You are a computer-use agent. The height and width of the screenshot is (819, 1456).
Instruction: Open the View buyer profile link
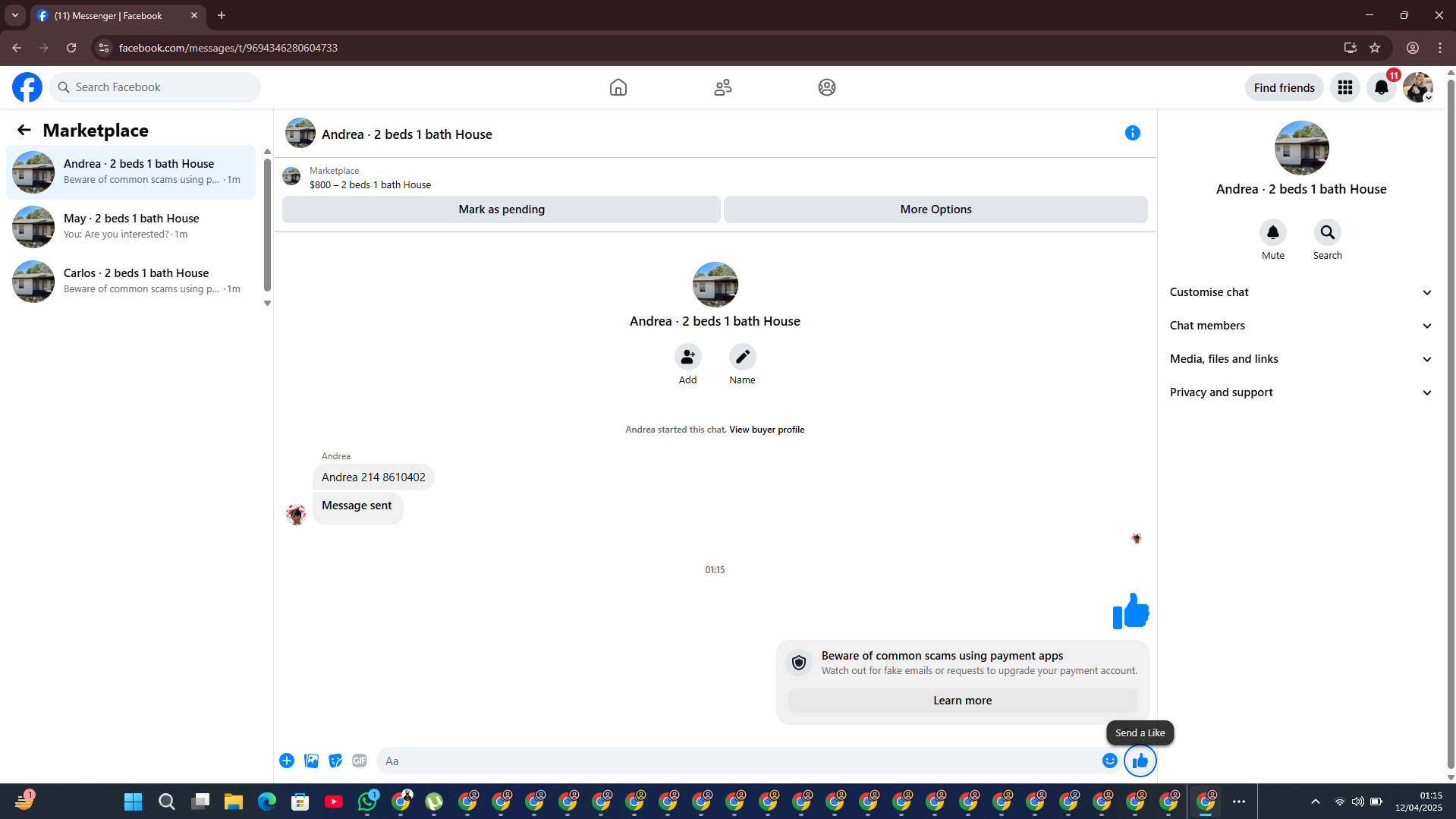pos(766,430)
